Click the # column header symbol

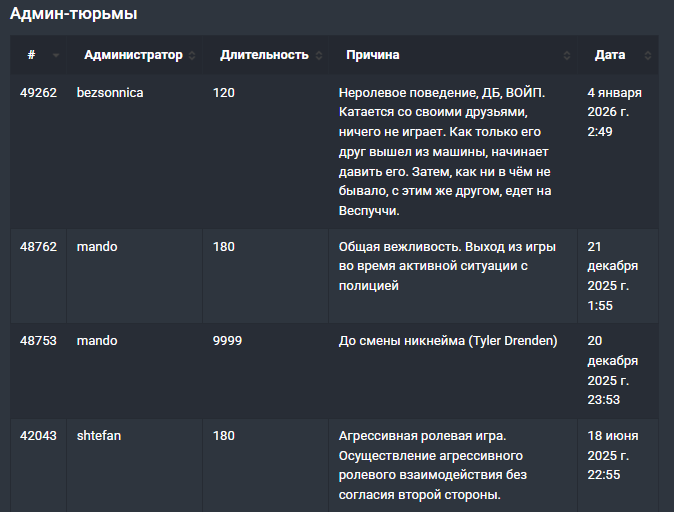point(31,55)
